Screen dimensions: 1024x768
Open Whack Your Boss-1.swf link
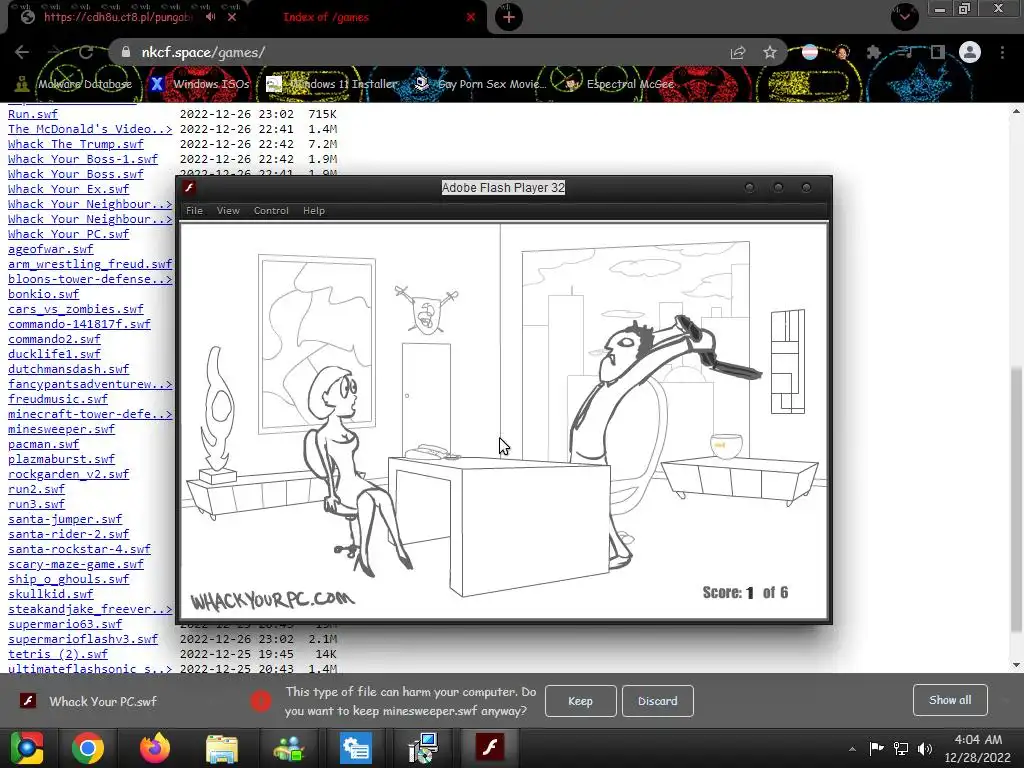coord(83,159)
